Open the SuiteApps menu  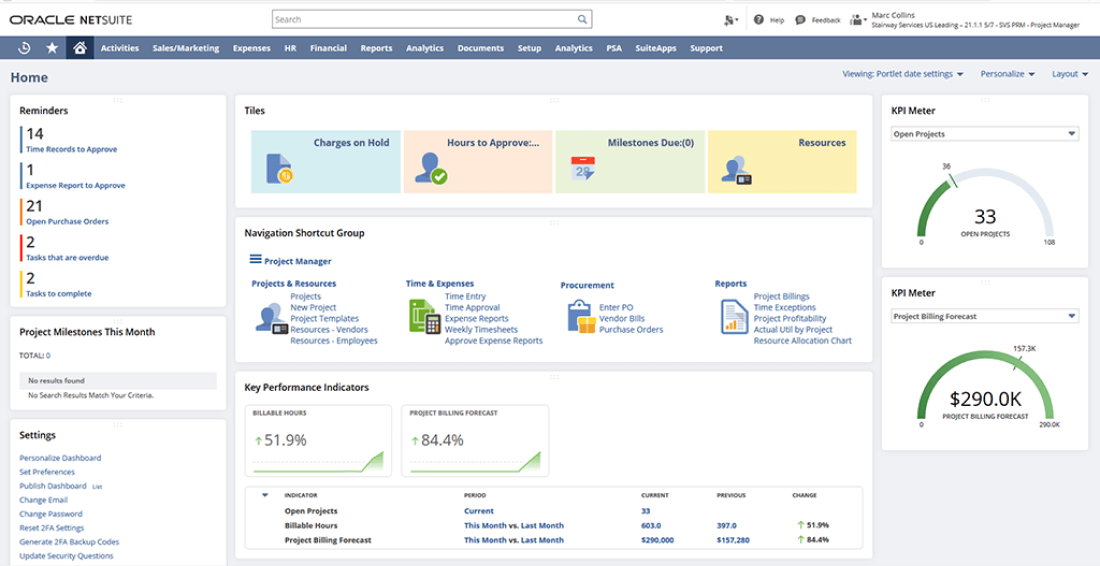(655, 48)
